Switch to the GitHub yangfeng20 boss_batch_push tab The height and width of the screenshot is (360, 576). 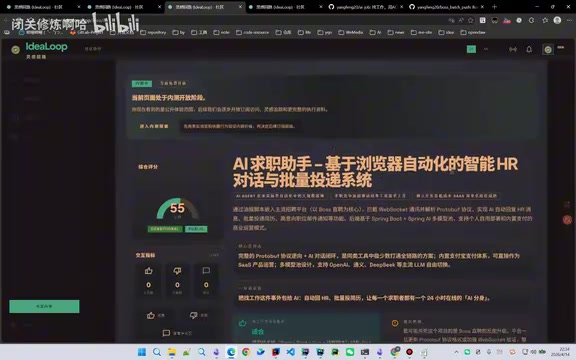coord(446,7)
